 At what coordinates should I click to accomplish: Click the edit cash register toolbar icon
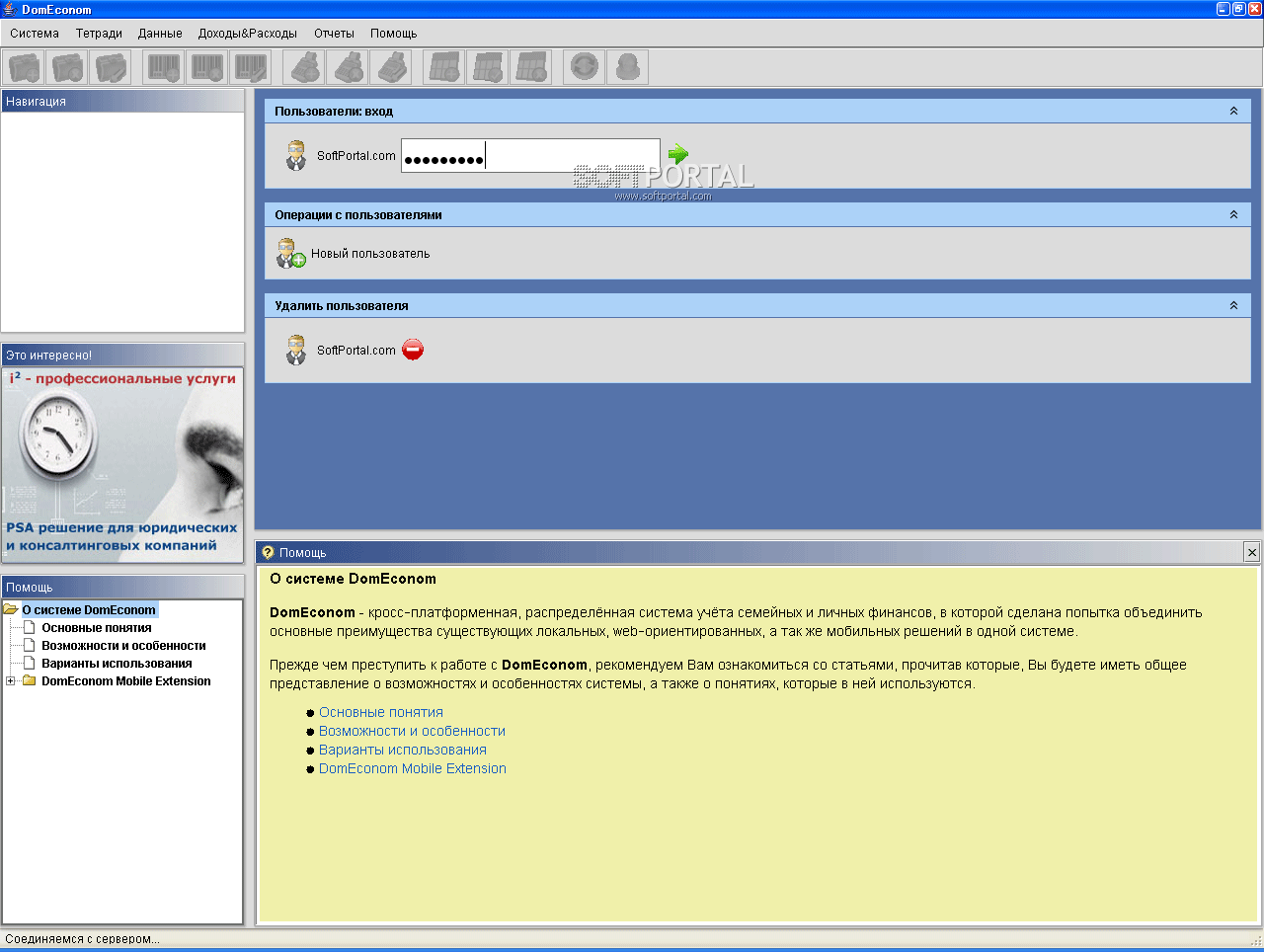[392, 67]
